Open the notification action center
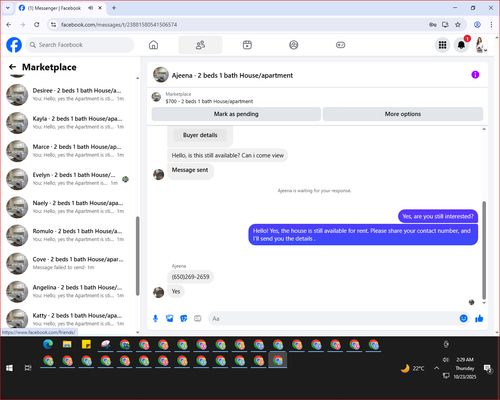The height and width of the screenshot is (400, 500). pyautogui.click(x=488, y=368)
